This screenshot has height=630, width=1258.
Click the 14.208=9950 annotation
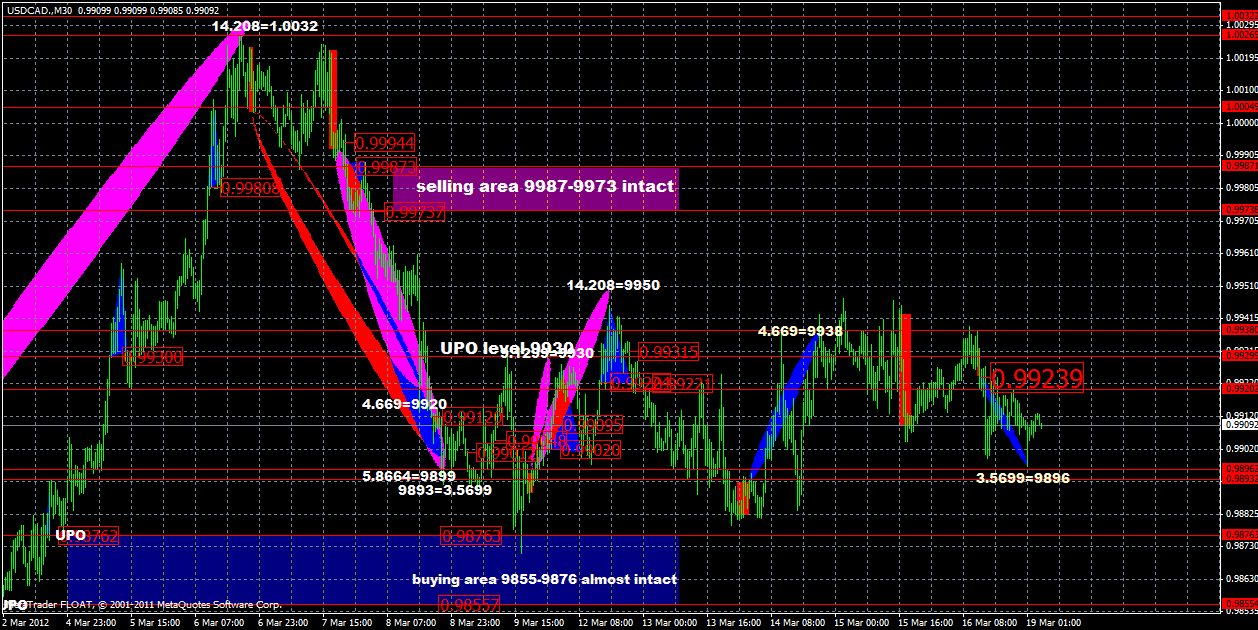[x=612, y=285]
